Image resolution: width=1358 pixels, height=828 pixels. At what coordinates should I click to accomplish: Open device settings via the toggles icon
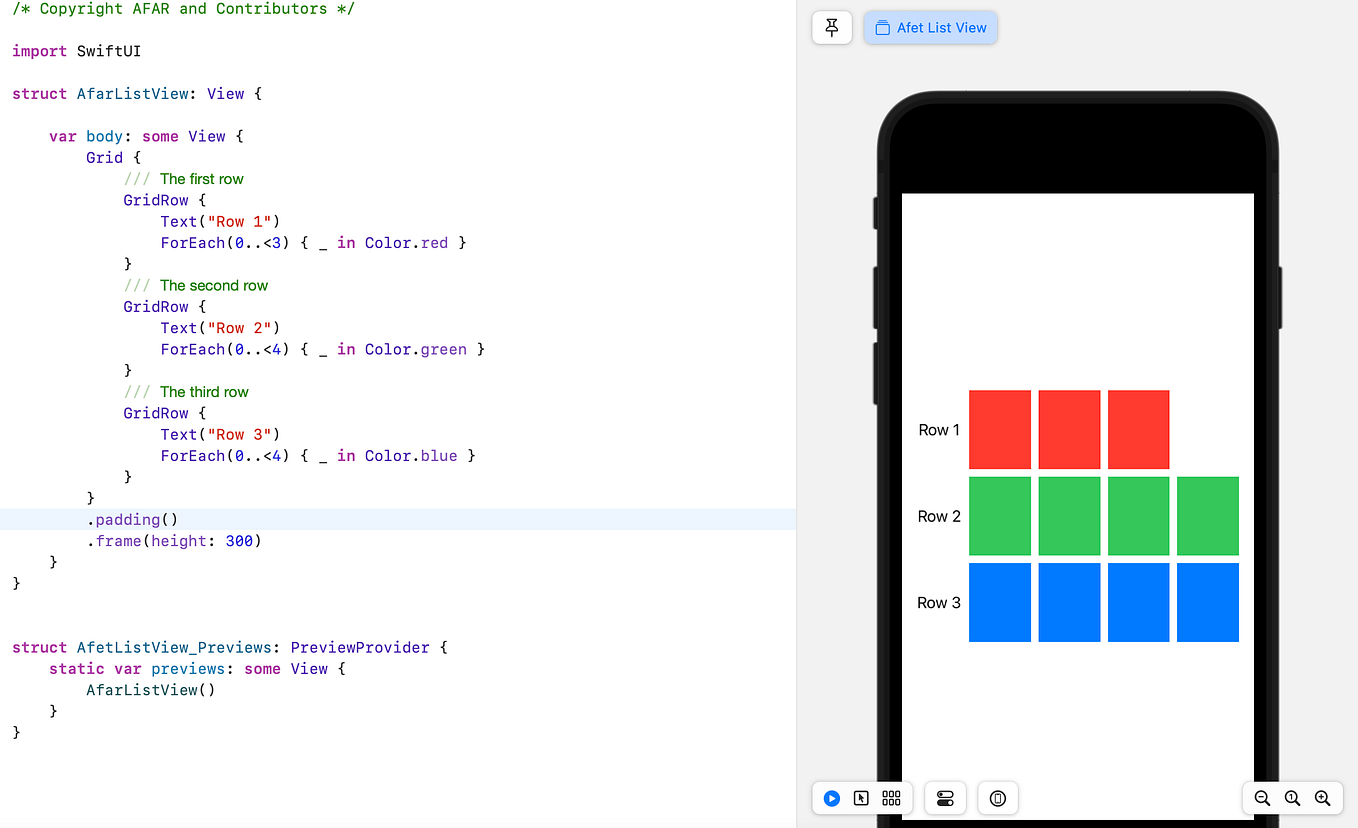tap(944, 798)
